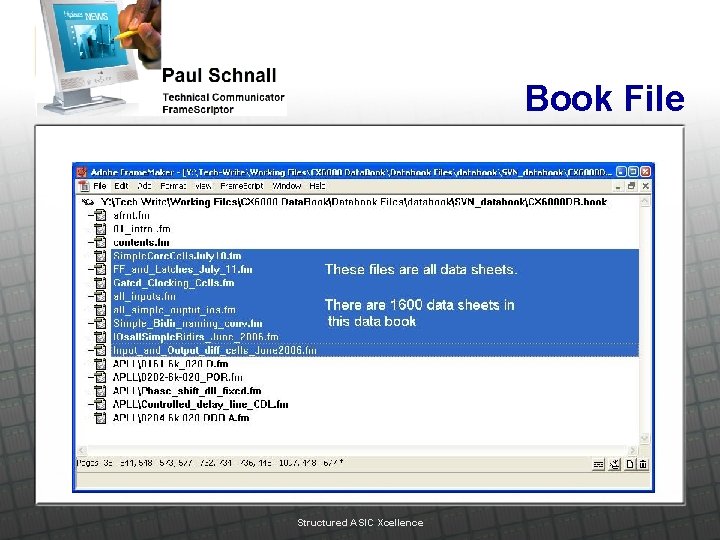The width and height of the screenshot is (720, 540).
Task: Click the lines-style display toggle icon in status bar
Action: [x=598, y=465]
